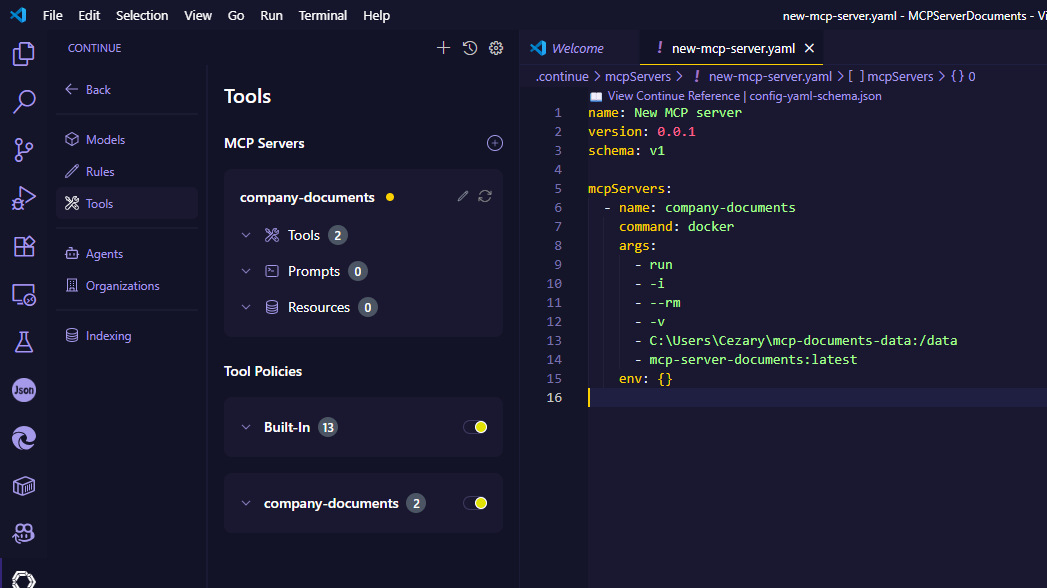Toggle the company-documents tool policies switch
Image resolution: width=1047 pixels, height=588 pixels.
click(475, 503)
